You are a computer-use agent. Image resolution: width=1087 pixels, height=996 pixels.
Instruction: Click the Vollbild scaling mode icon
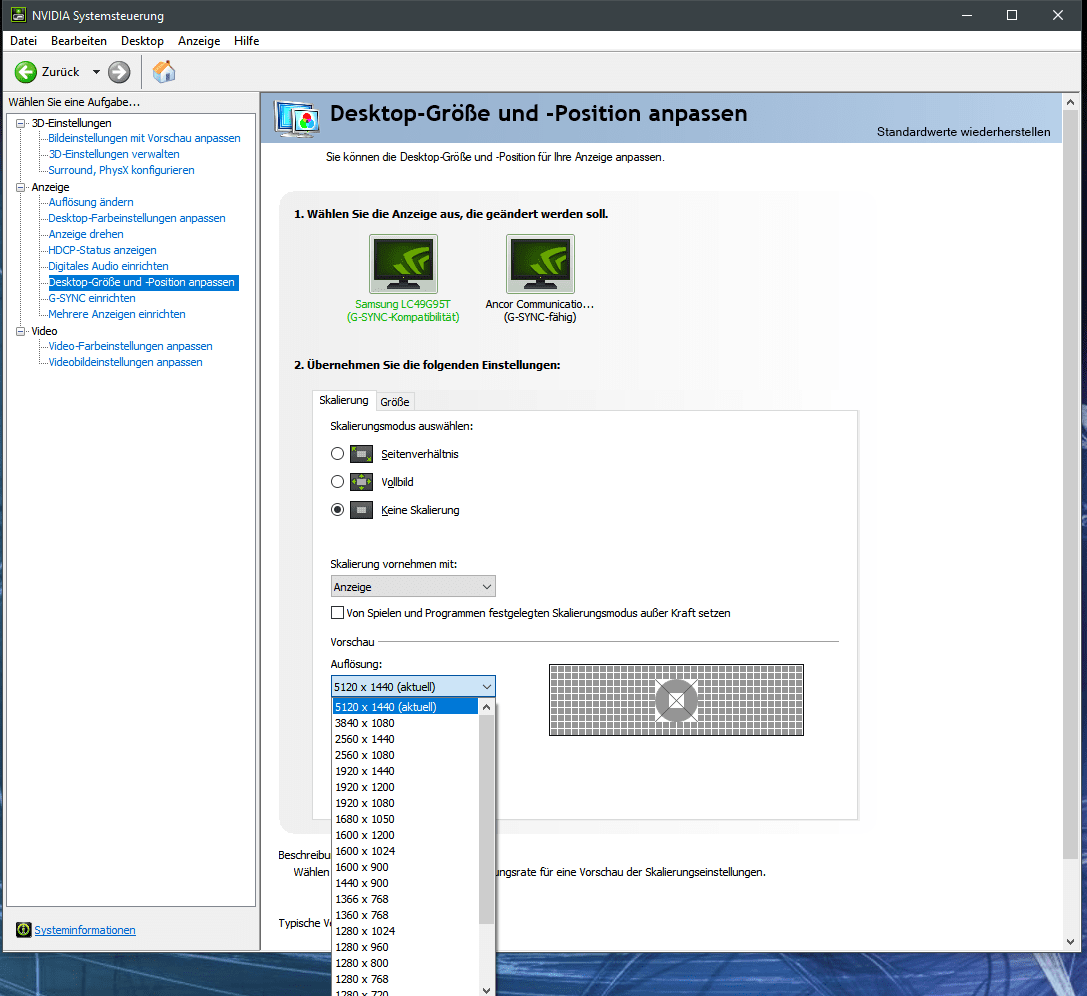click(361, 482)
